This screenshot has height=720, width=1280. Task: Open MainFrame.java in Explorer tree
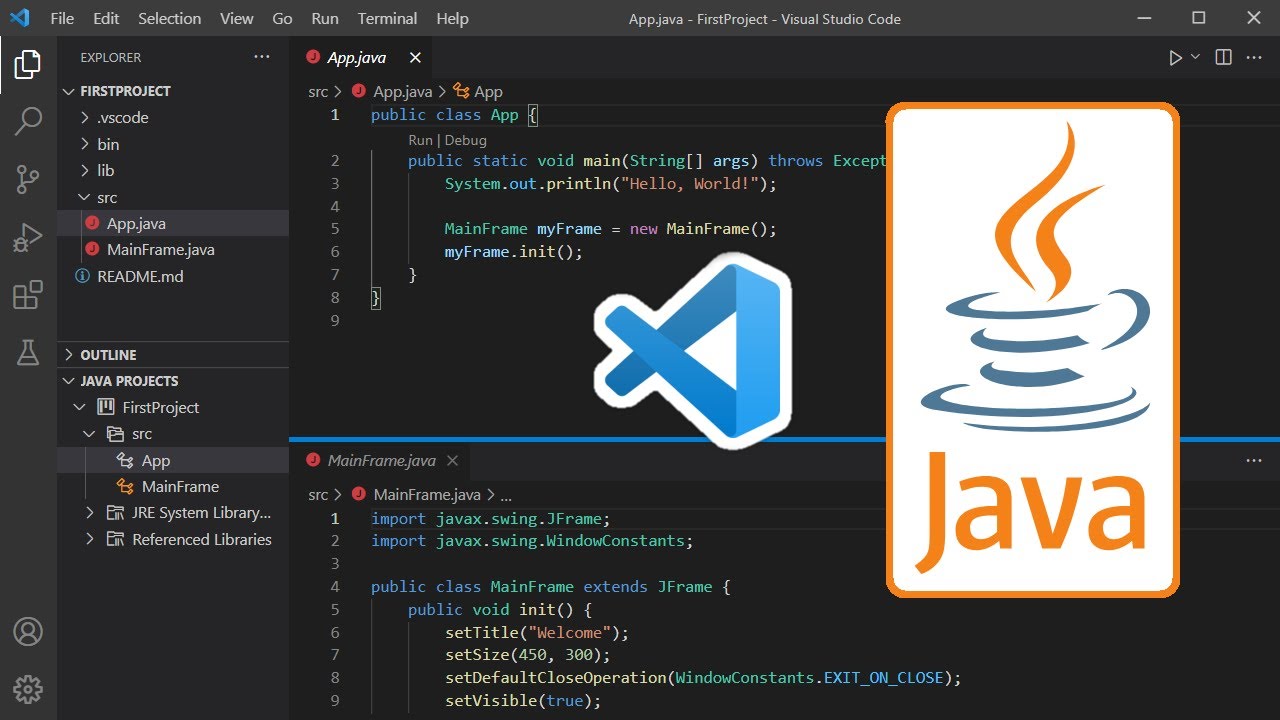pyautogui.click(x=173, y=250)
